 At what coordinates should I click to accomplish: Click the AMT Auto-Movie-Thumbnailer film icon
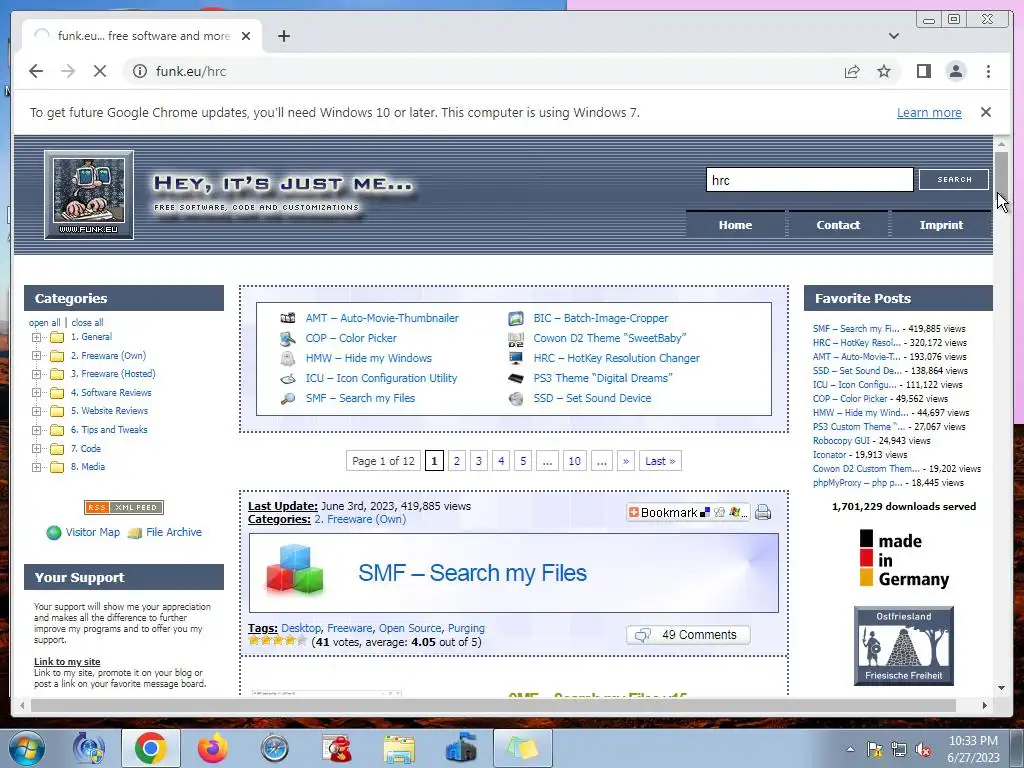point(287,318)
